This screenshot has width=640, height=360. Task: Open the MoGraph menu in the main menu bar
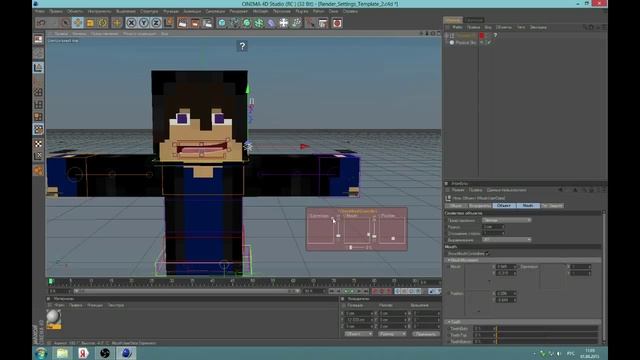click(260, 11)
